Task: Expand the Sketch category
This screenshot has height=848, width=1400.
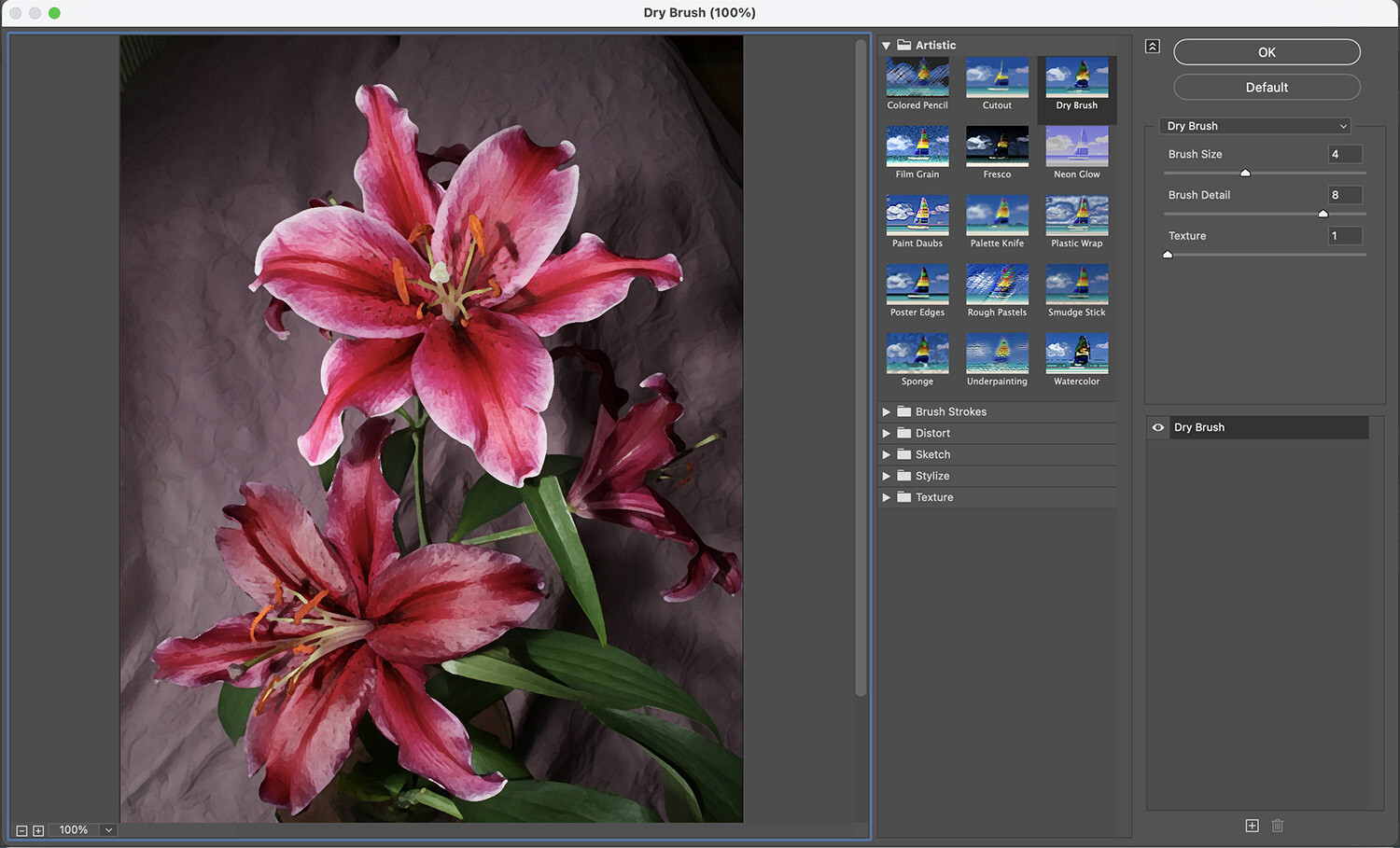Action: [x=887, y=454]
